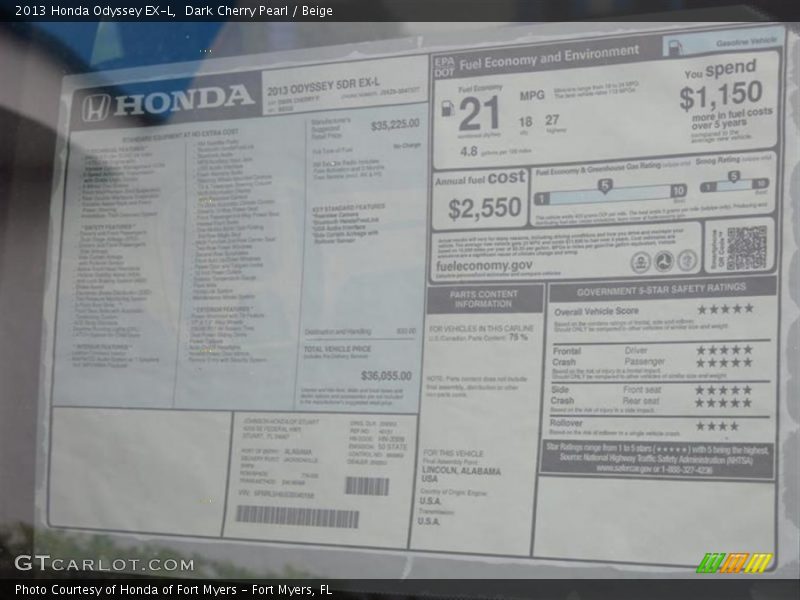
Task: Click the Frontal Crash Driver star rating
Action: (x=724, y=350)
